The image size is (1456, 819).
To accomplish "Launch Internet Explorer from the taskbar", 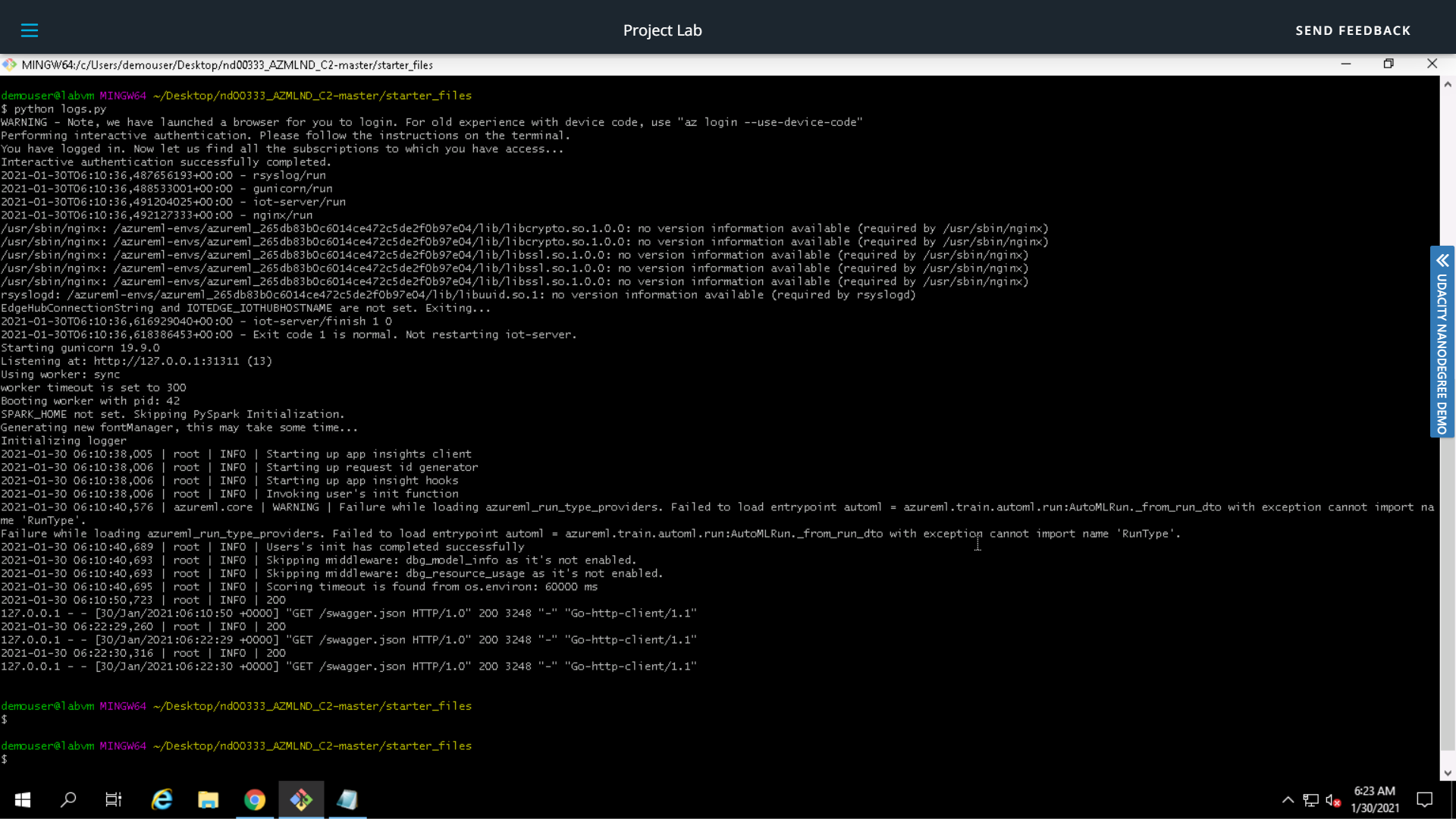I will tap(162, 799).
